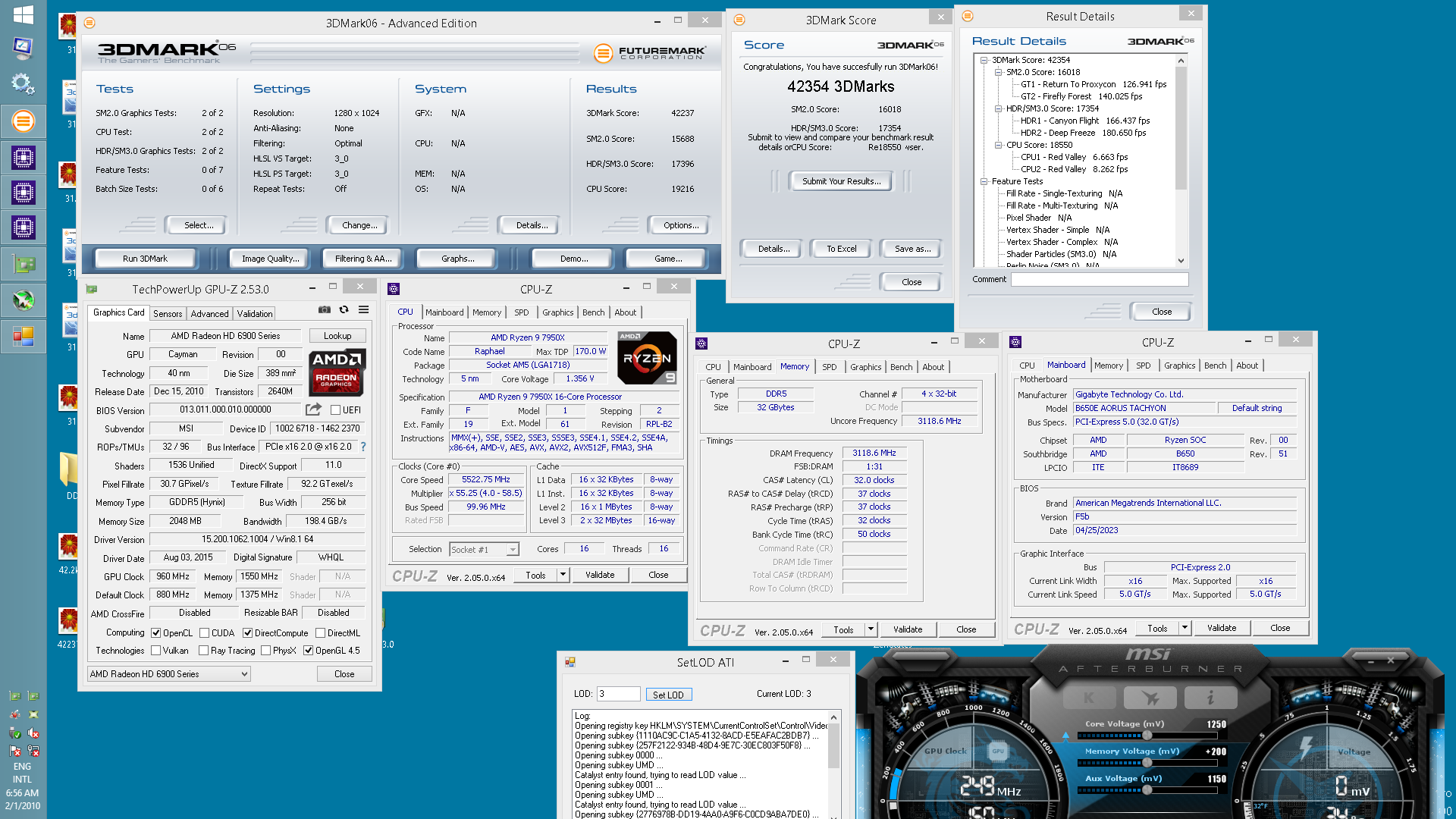The height and width of the screenshot is (819, 1456).
Task: Open the Socket #1 selection dropdown
Action: [484, 550]
